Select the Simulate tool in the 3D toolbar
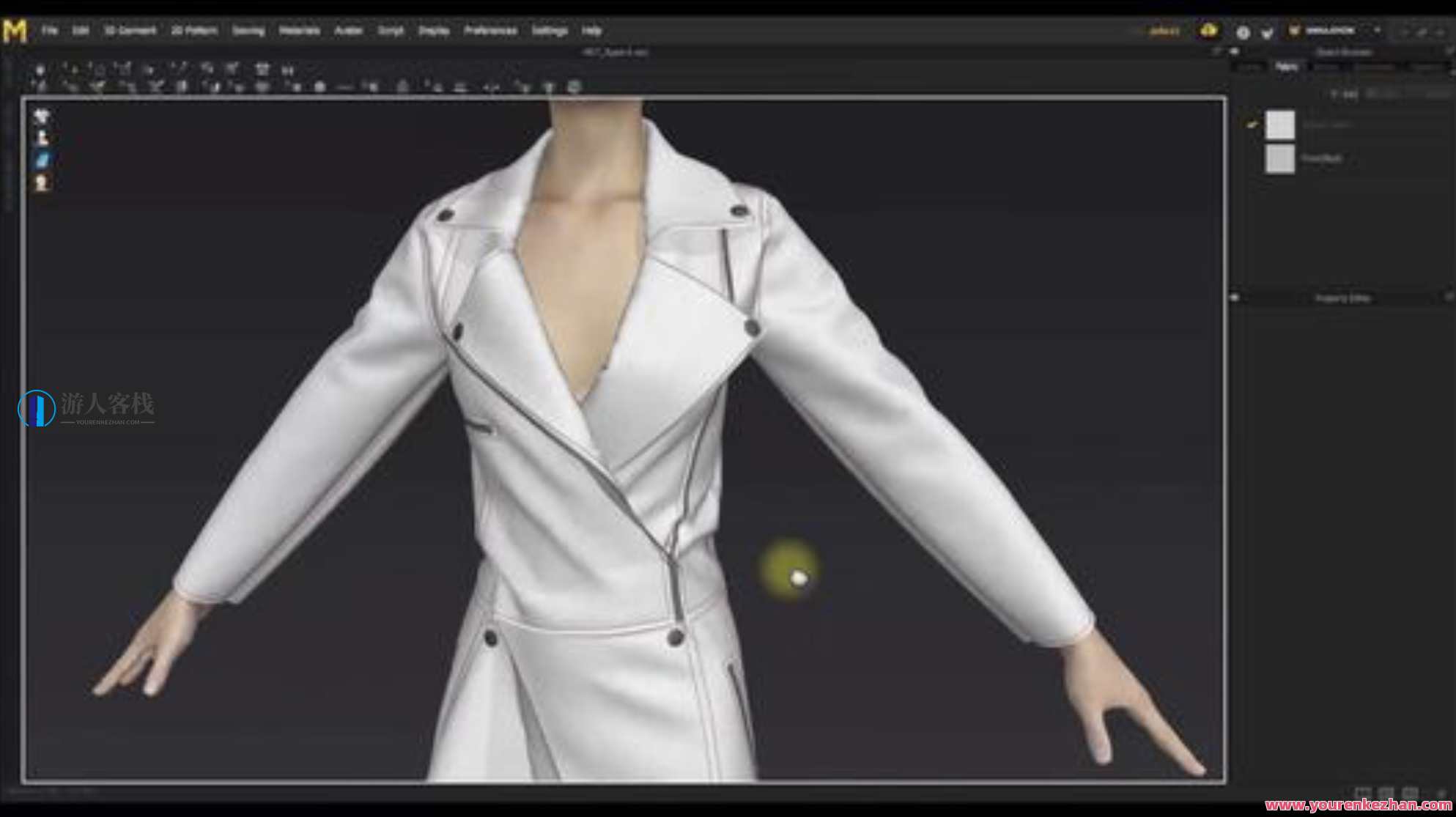This screenshot has height=817, width=1456. (41, 70)
